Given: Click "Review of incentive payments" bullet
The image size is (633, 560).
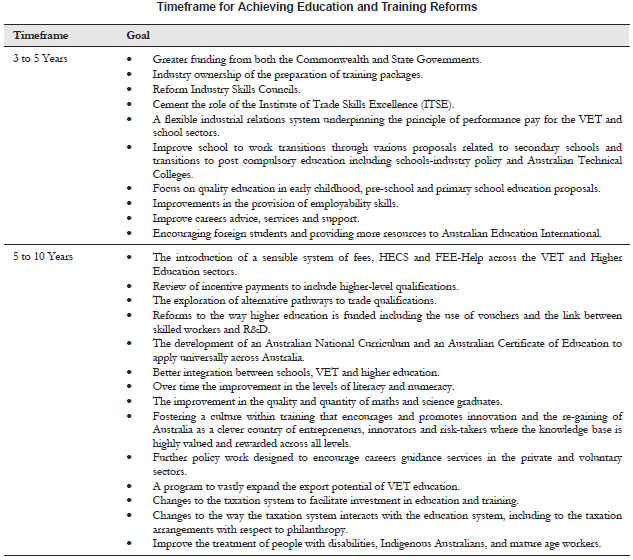Looking at the screenshot, I should pos(305,286).
